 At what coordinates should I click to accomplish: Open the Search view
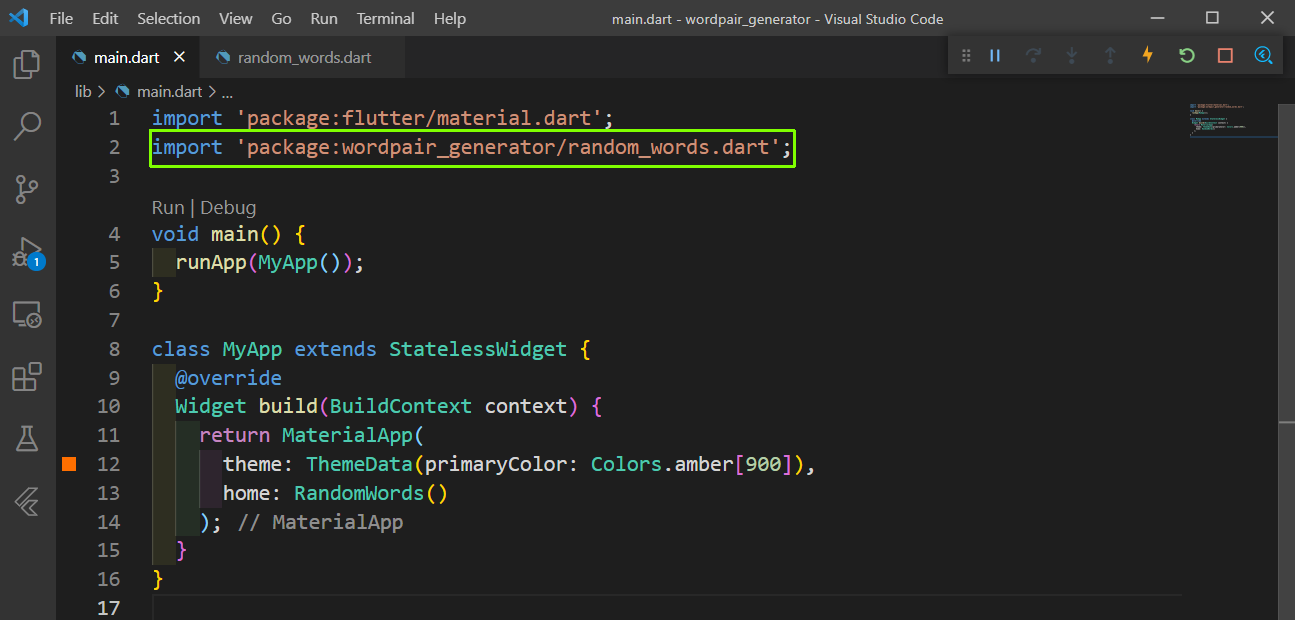27,126
